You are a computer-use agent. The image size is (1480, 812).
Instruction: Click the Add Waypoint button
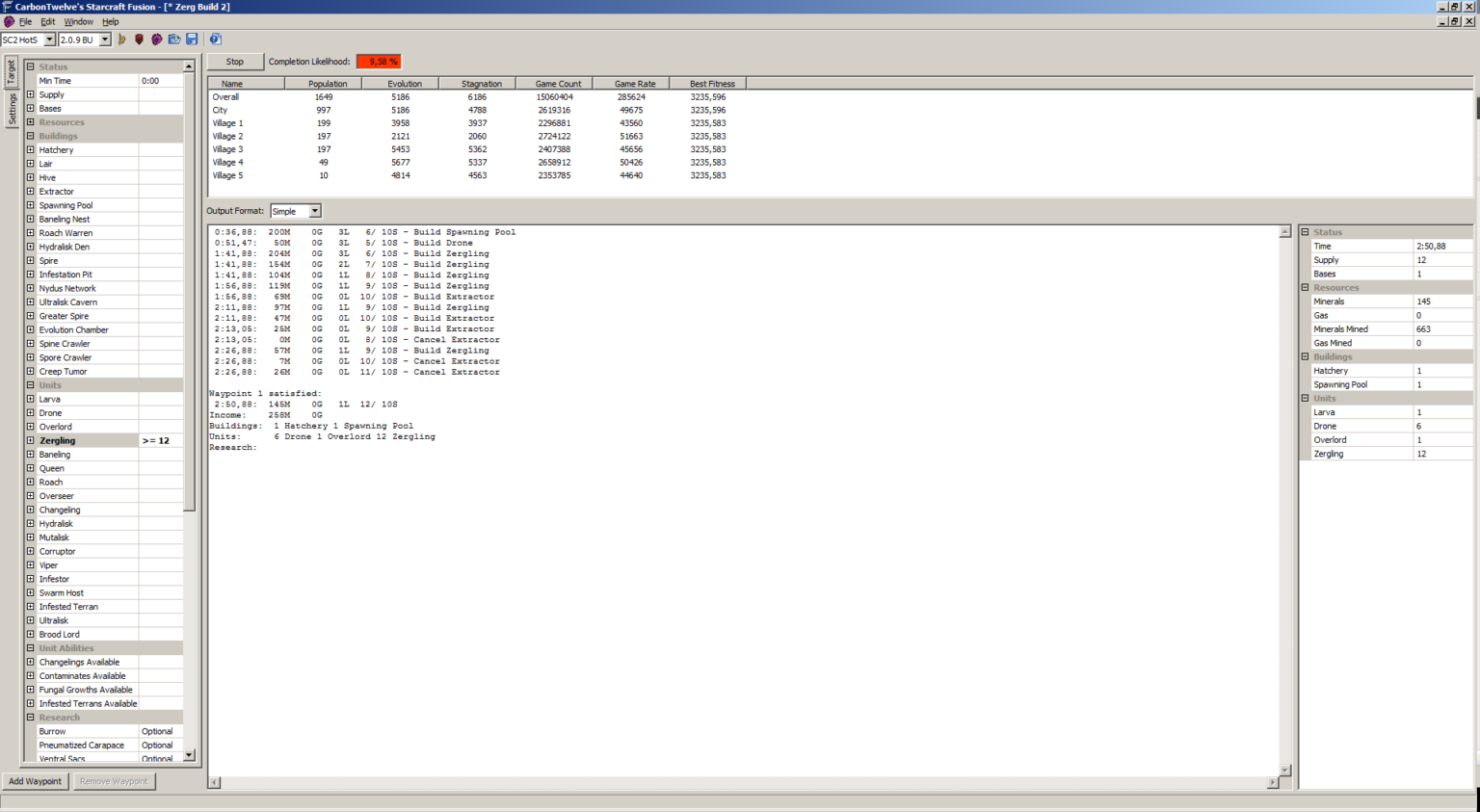click(35, 781)
